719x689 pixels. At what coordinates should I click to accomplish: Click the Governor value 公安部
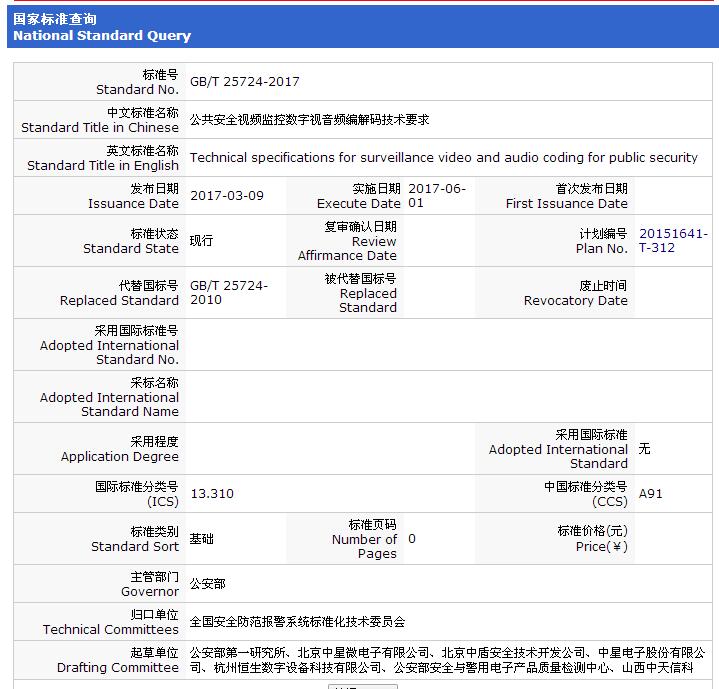tap(207, 584)
